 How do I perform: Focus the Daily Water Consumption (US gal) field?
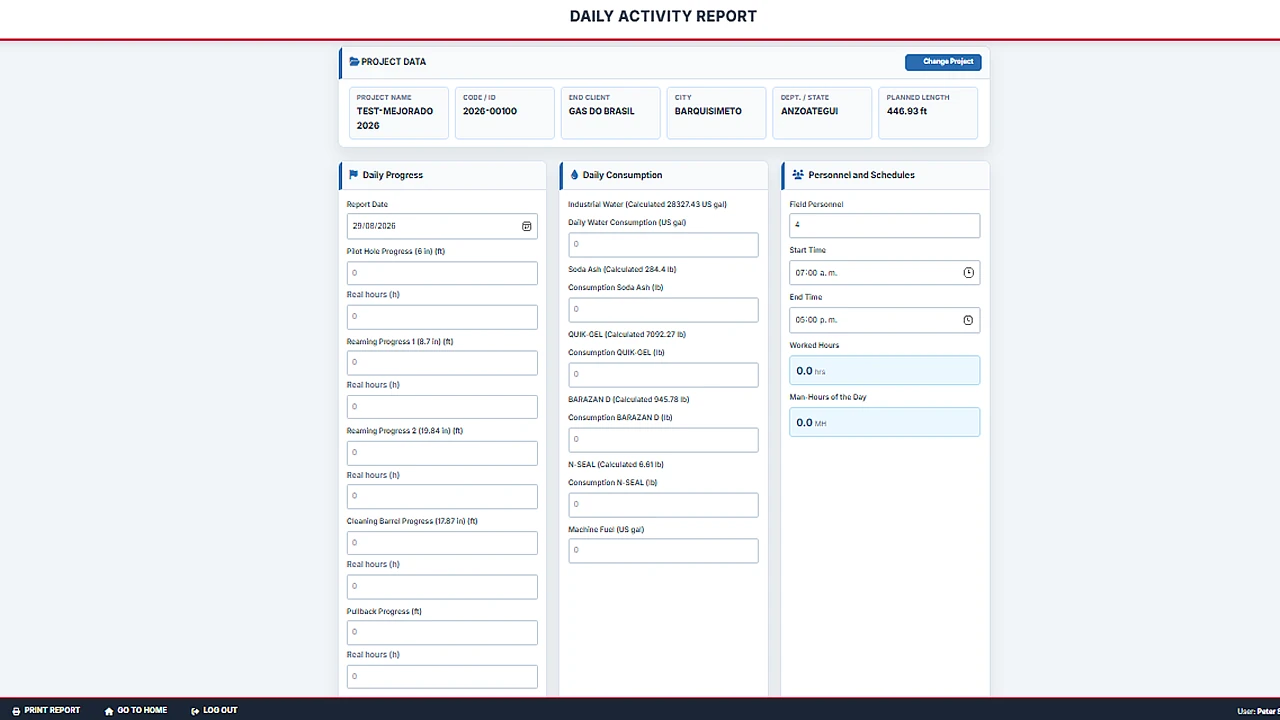click(x=663, y=244)
